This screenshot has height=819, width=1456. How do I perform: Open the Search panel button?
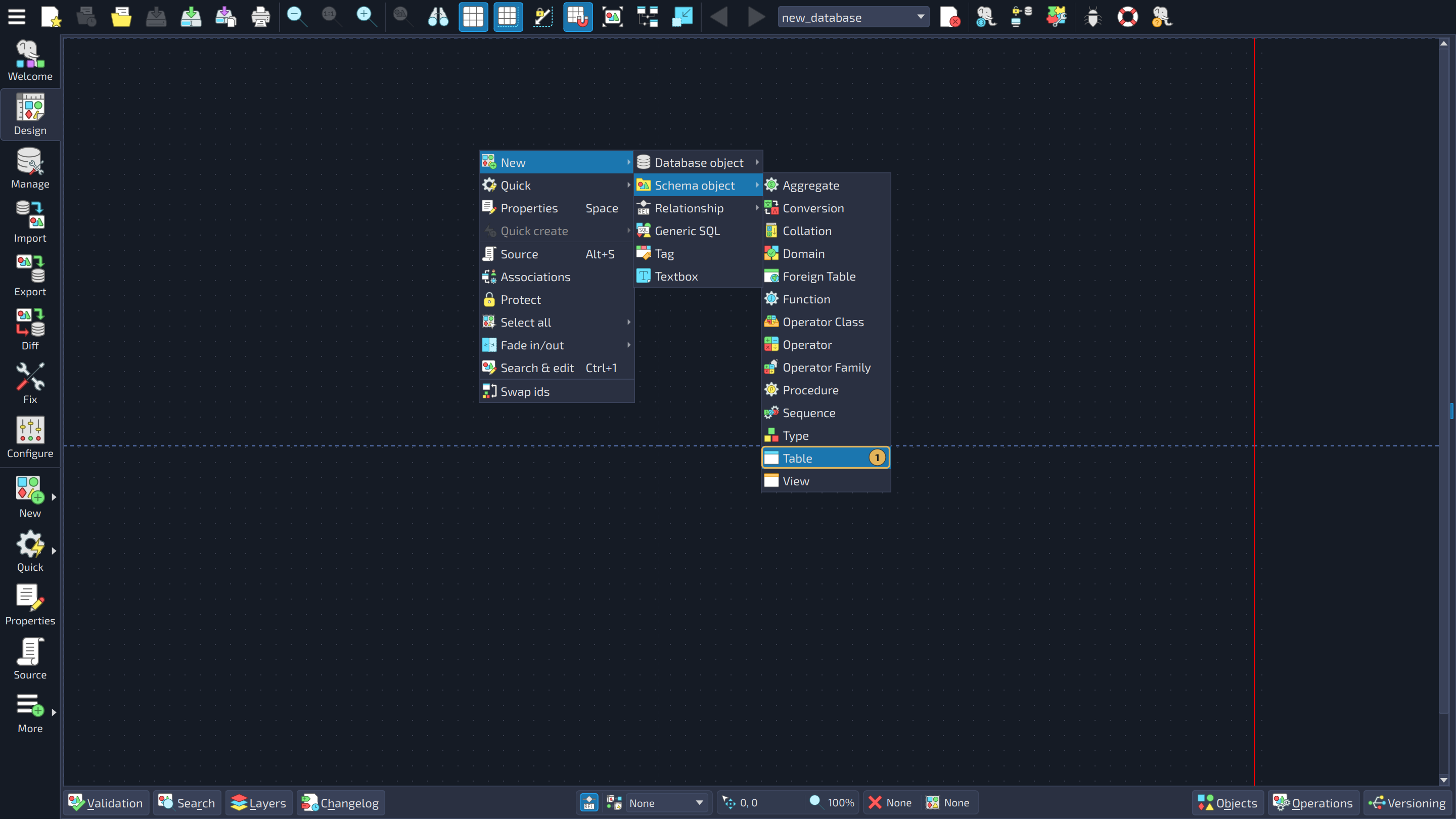coord(187,803)
